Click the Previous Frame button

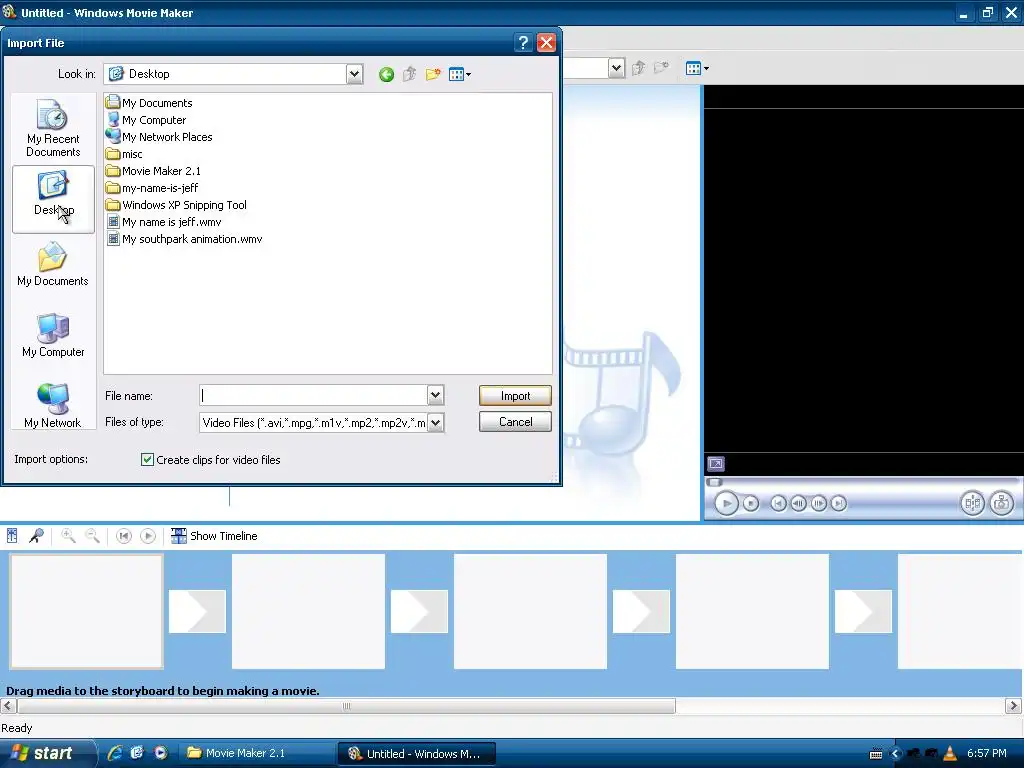pos(798,504)
